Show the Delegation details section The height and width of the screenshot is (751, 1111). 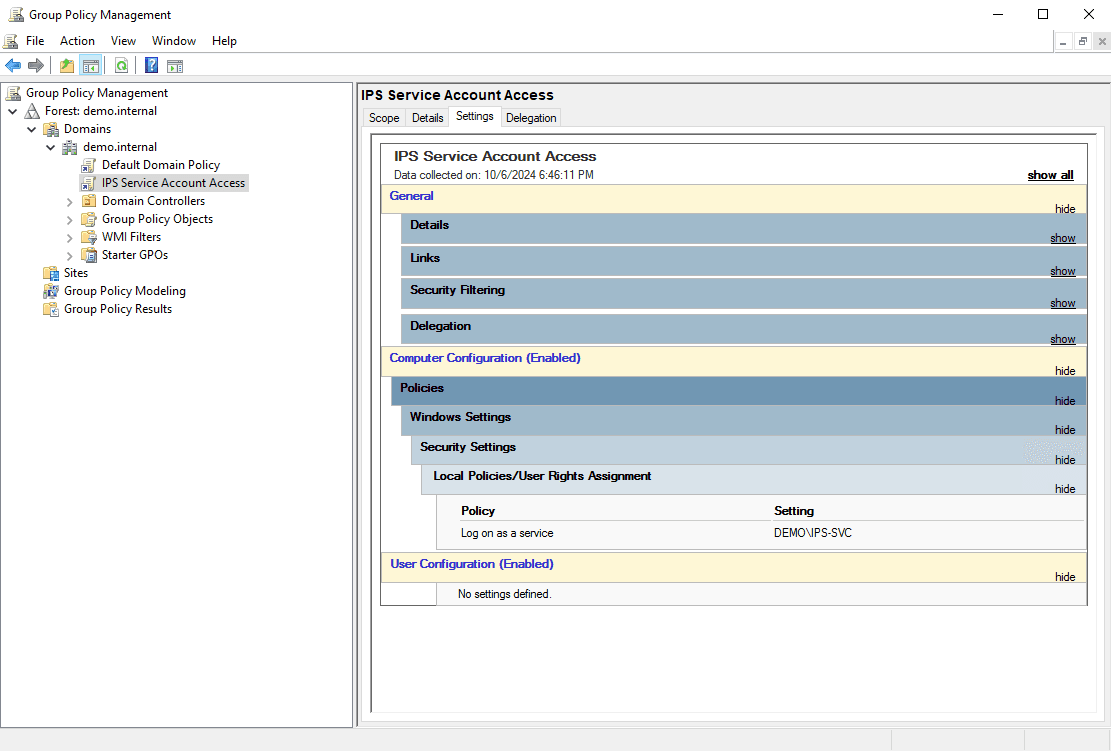point(1062,339)
